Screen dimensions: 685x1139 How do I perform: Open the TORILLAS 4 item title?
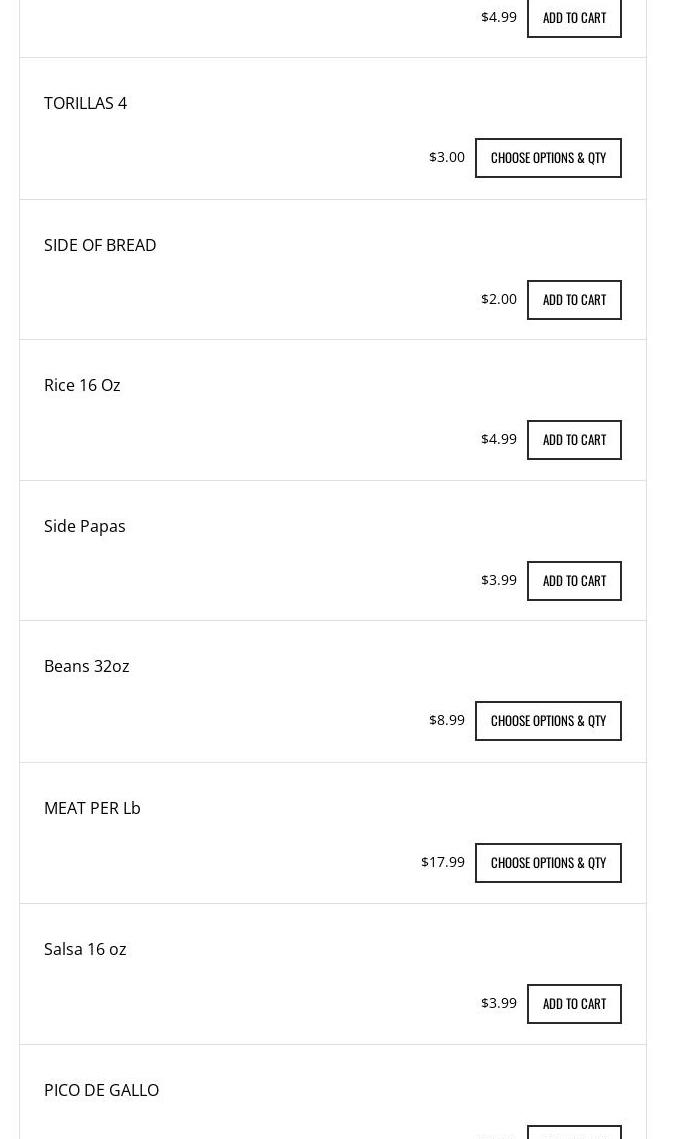click(x=85, y=103)
